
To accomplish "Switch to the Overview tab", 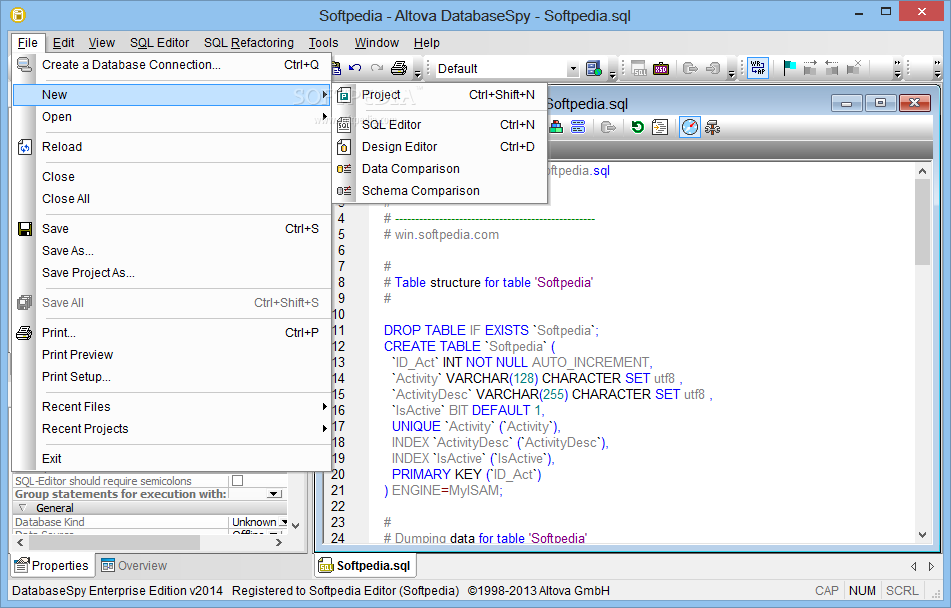I will tap(134, 566).
